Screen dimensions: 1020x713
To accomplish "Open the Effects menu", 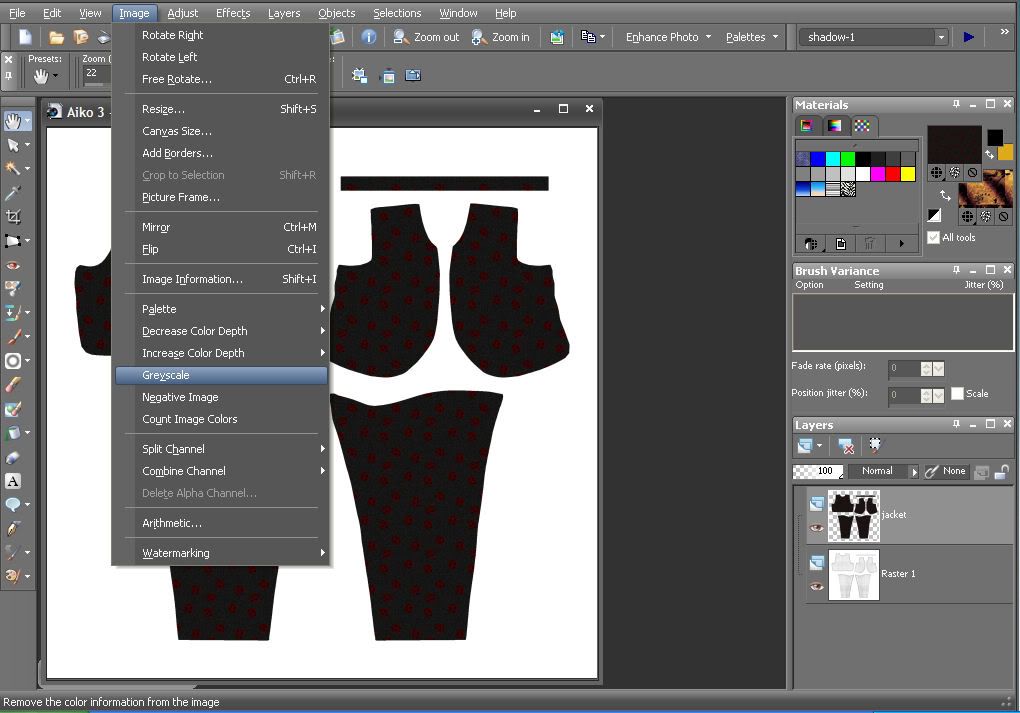I will (x=233, y=13).
